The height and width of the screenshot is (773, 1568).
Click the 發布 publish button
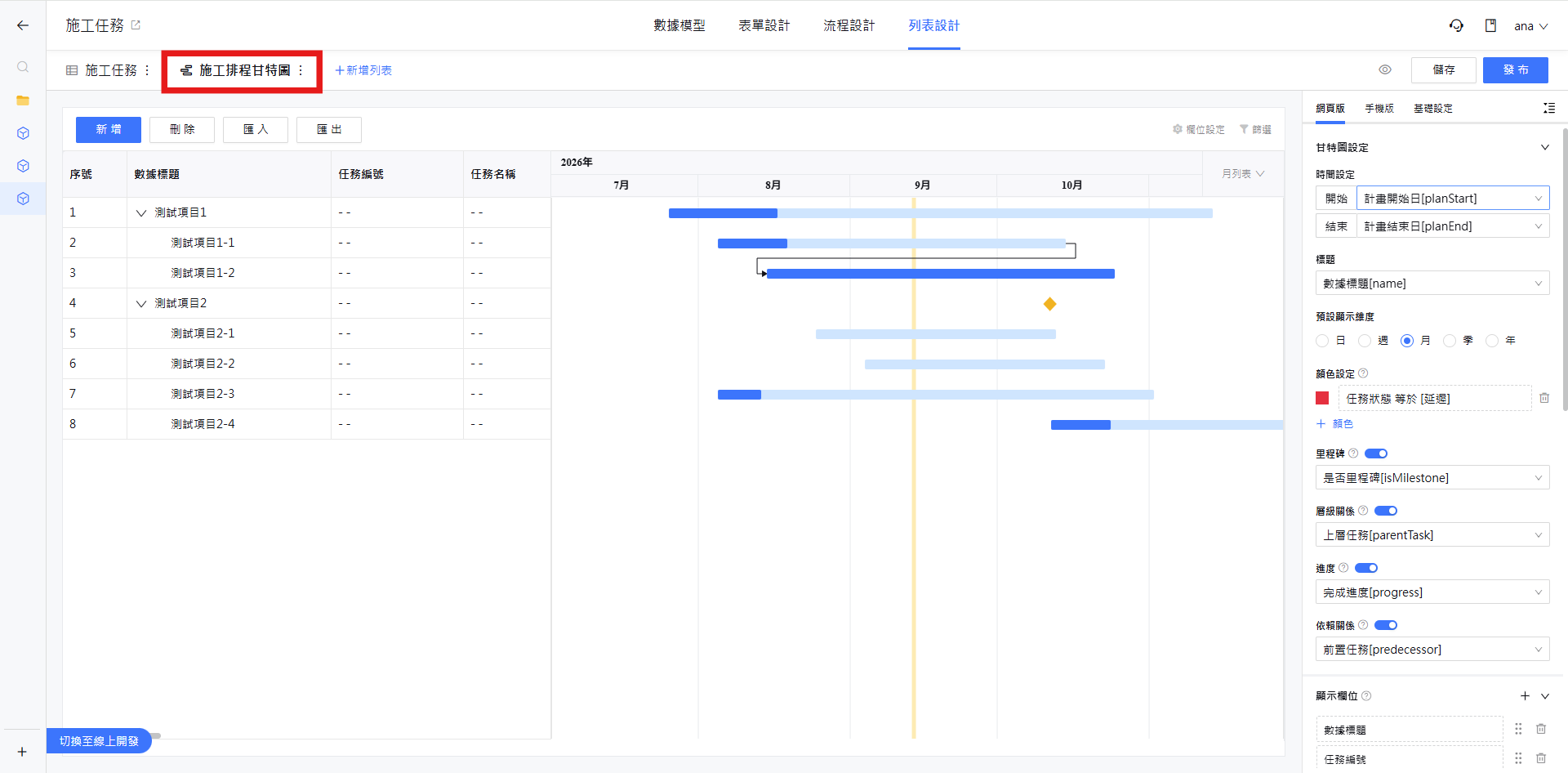pos(1516,69)
